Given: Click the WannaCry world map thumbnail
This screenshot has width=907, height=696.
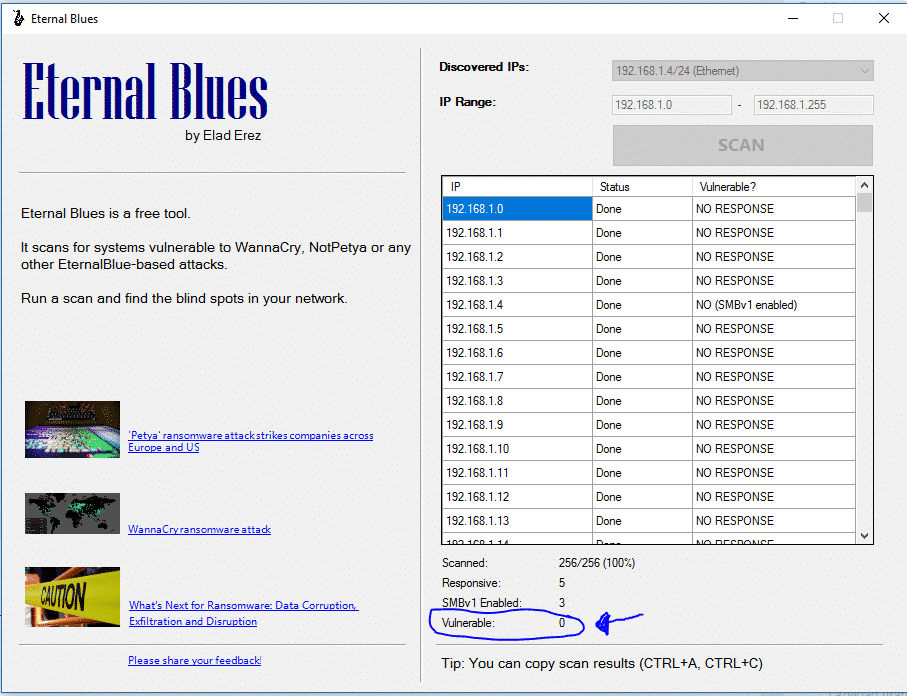Looking at the screenshot, I should pos(72,513).
